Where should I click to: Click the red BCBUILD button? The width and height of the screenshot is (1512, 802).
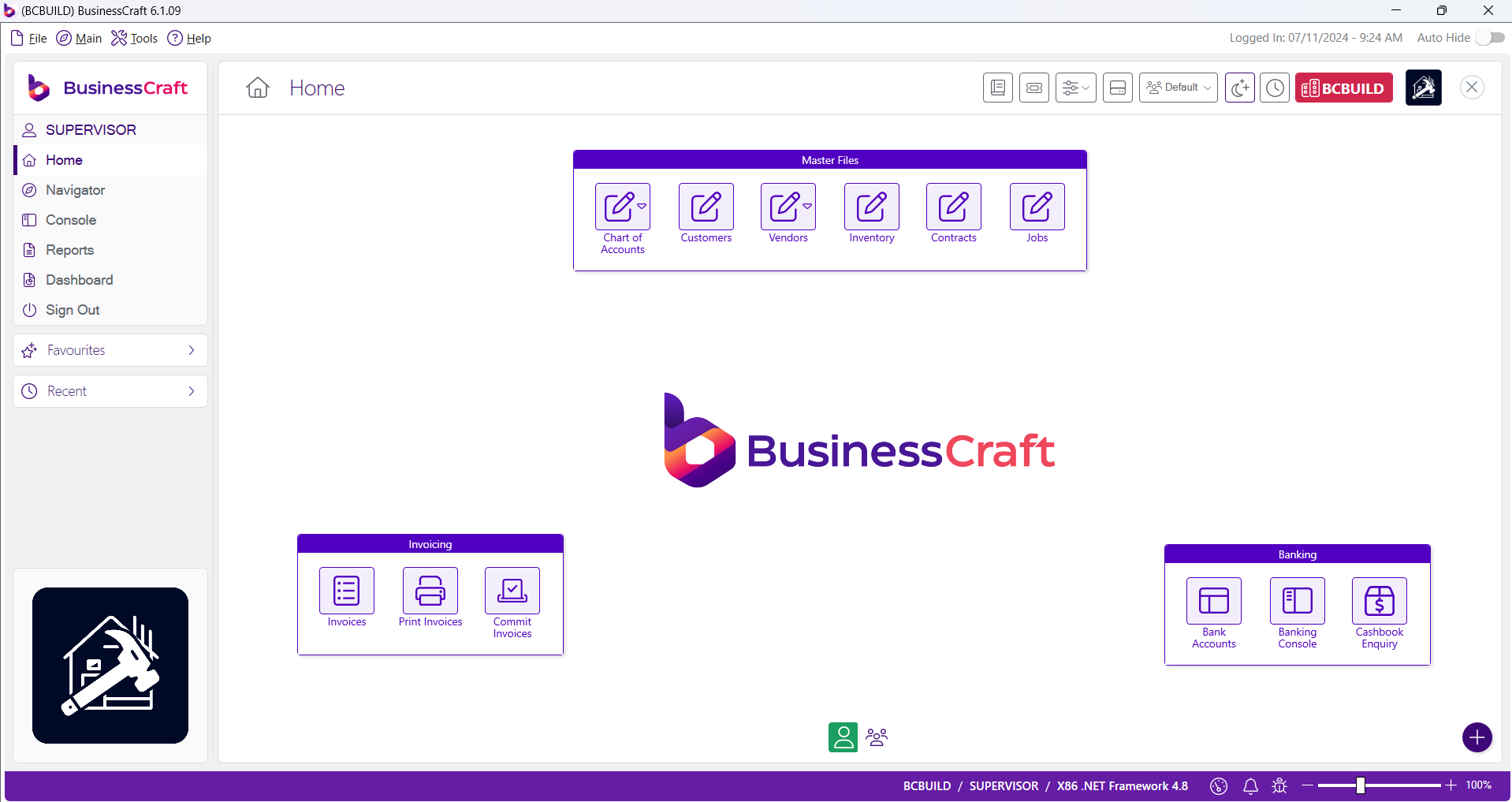tap(1343, 88)
